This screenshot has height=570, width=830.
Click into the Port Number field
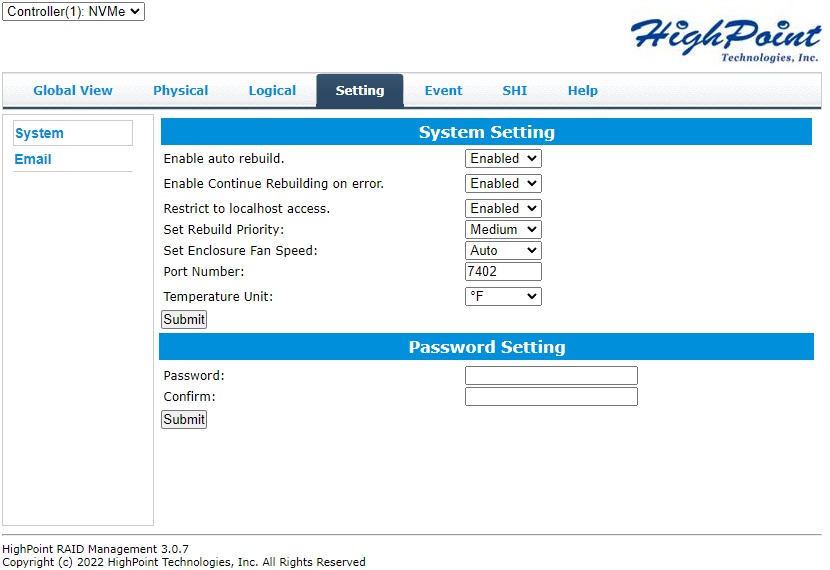click(x=503, y=271)
